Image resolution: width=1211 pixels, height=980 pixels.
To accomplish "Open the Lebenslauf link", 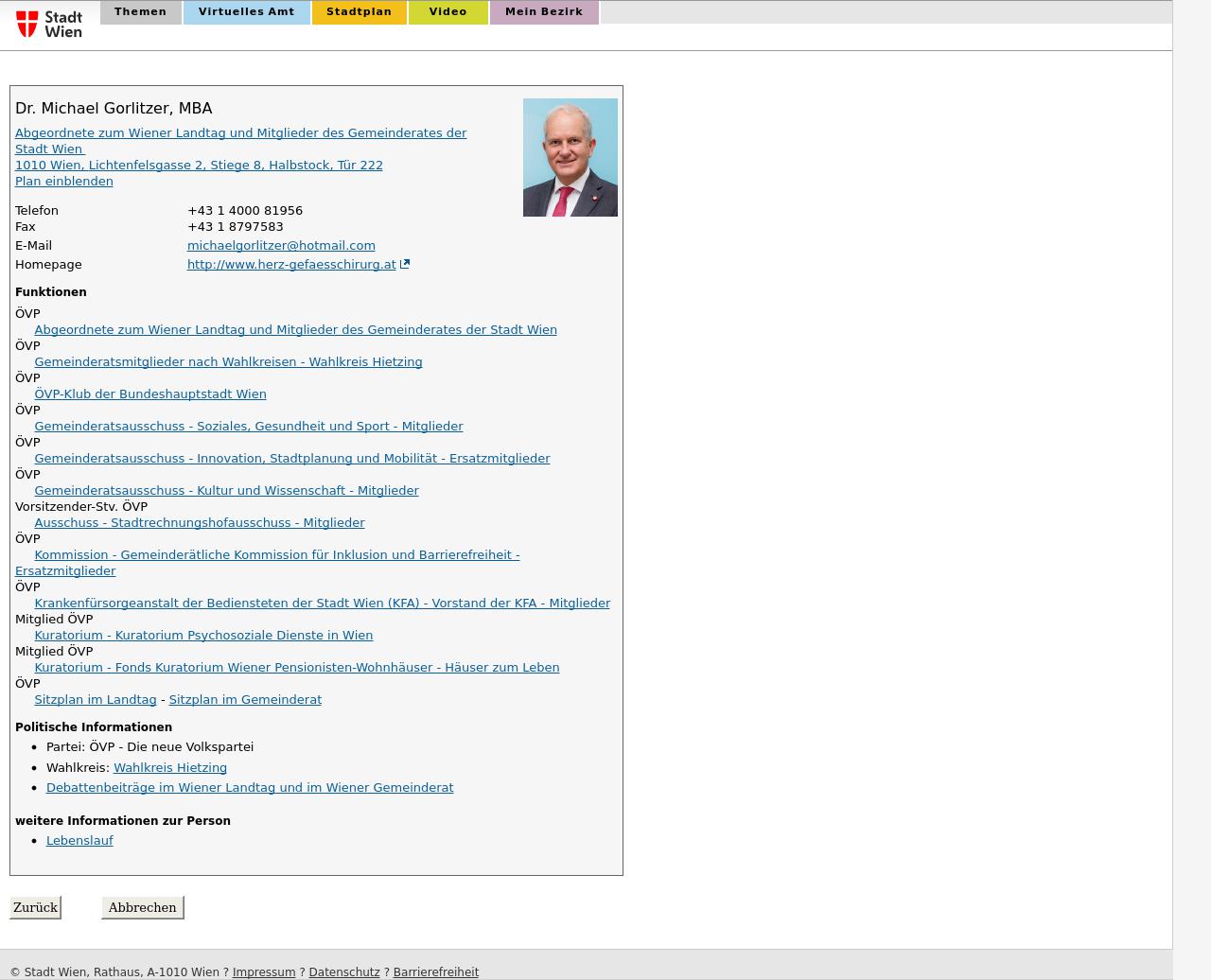I will 79,841.
